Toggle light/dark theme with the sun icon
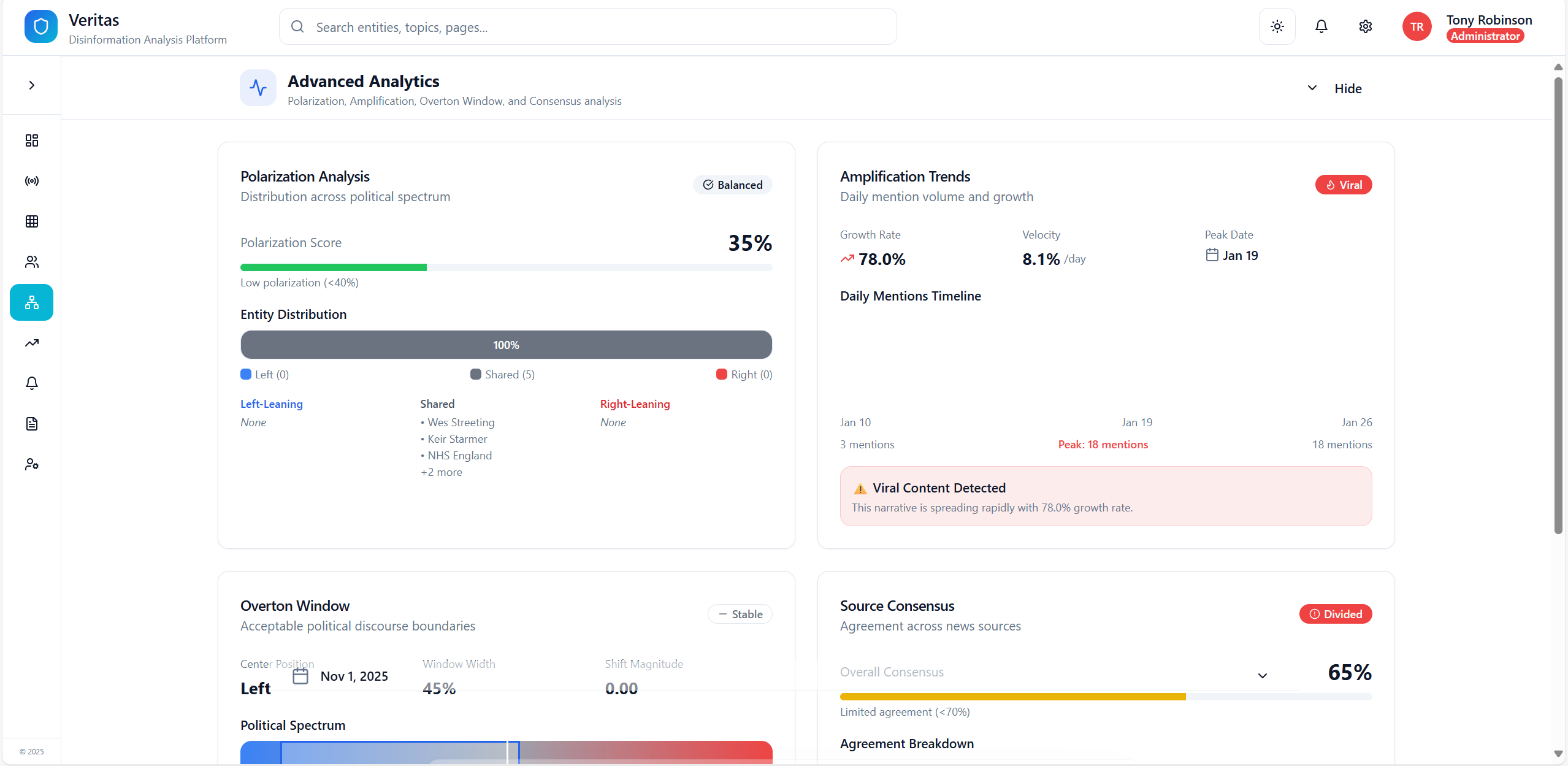Image resolution: width=1568 pixels, height=766 pixels. [1277, 26]
